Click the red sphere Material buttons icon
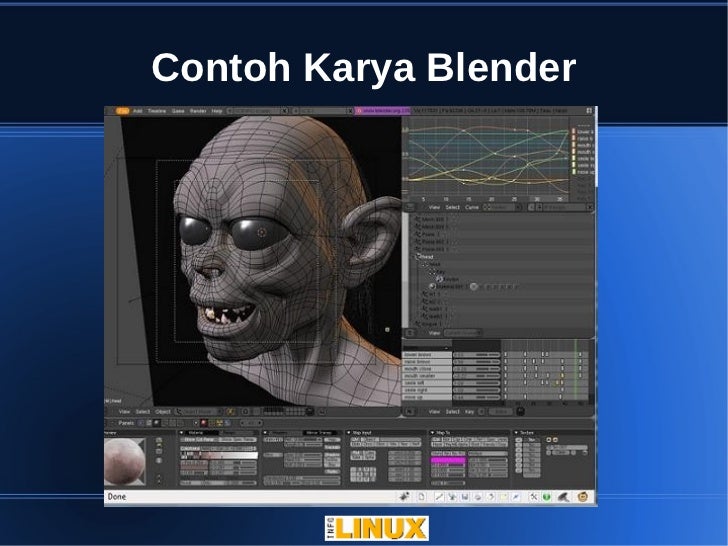This screenshot has width=728, height=546. tap(203, 423)
